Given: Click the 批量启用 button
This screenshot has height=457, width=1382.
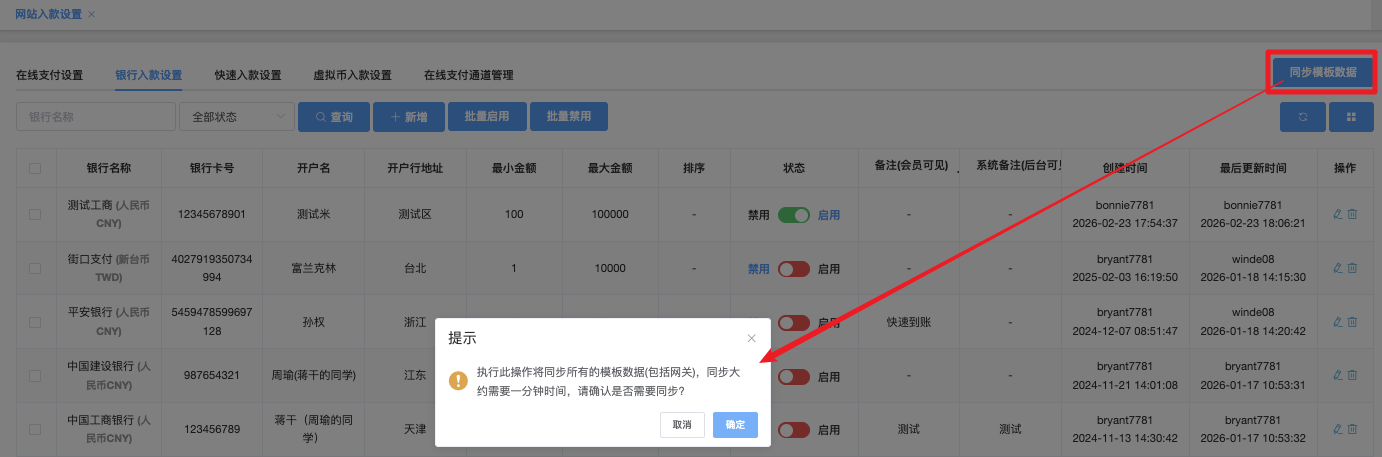Looking at the screenshot, I should [x=487, y=117].
